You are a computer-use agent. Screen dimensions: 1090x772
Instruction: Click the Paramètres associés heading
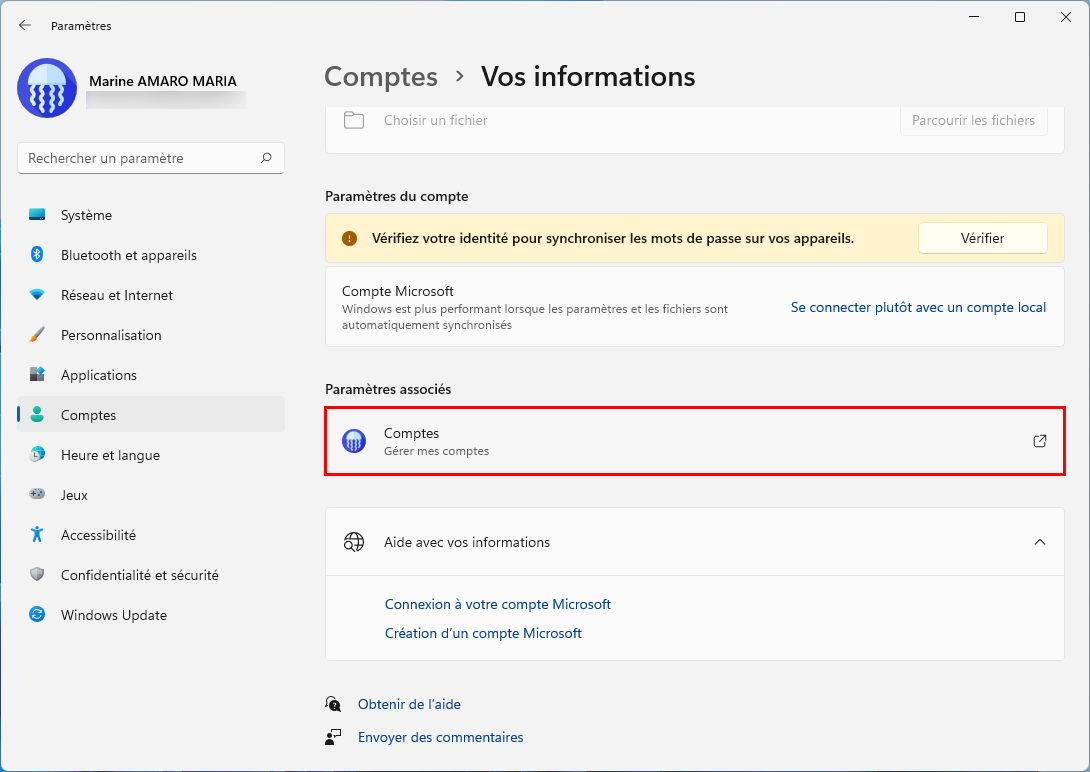click(x=388, y=389)
